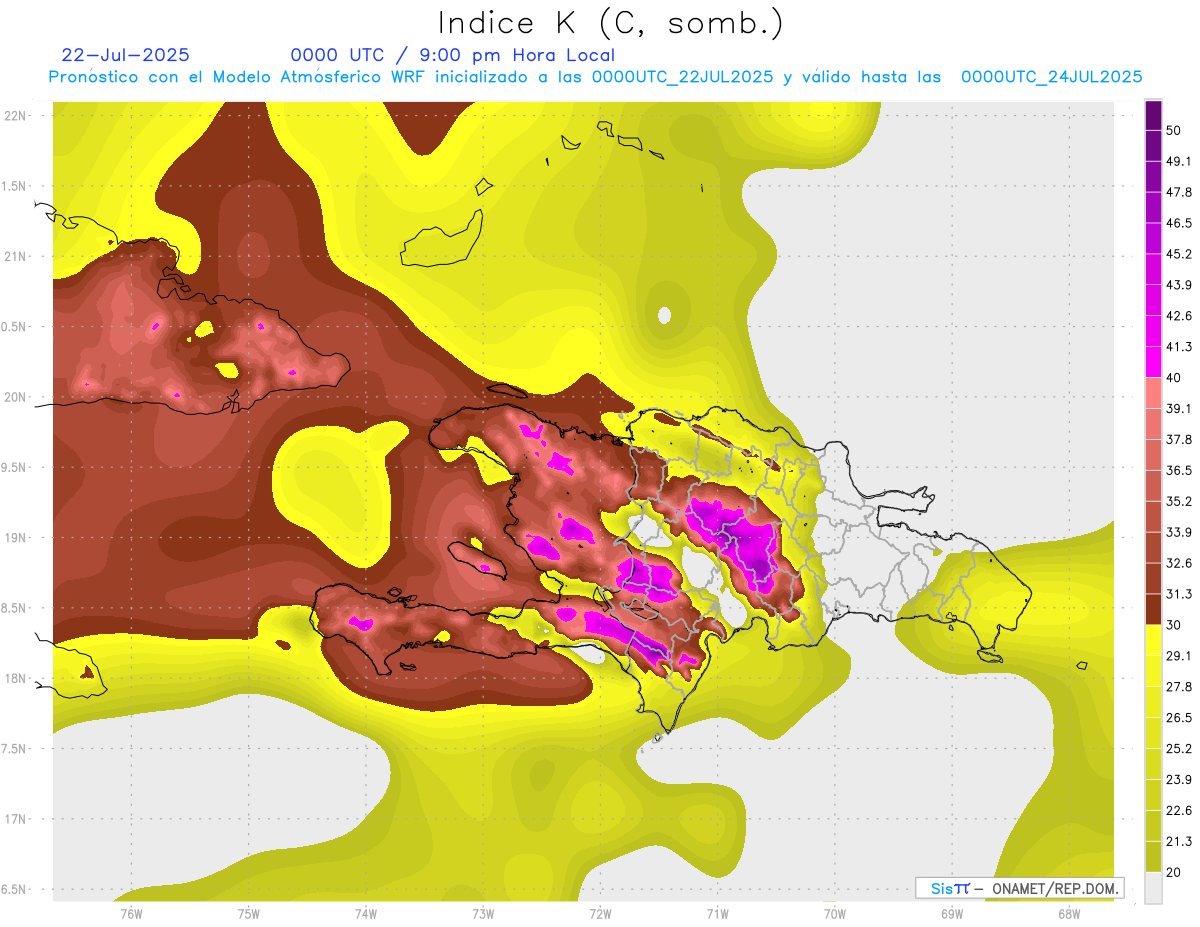Click the colorbar value "49.1"
The width and height of the screenshot is (1200, 927).
pos(1179,162)
